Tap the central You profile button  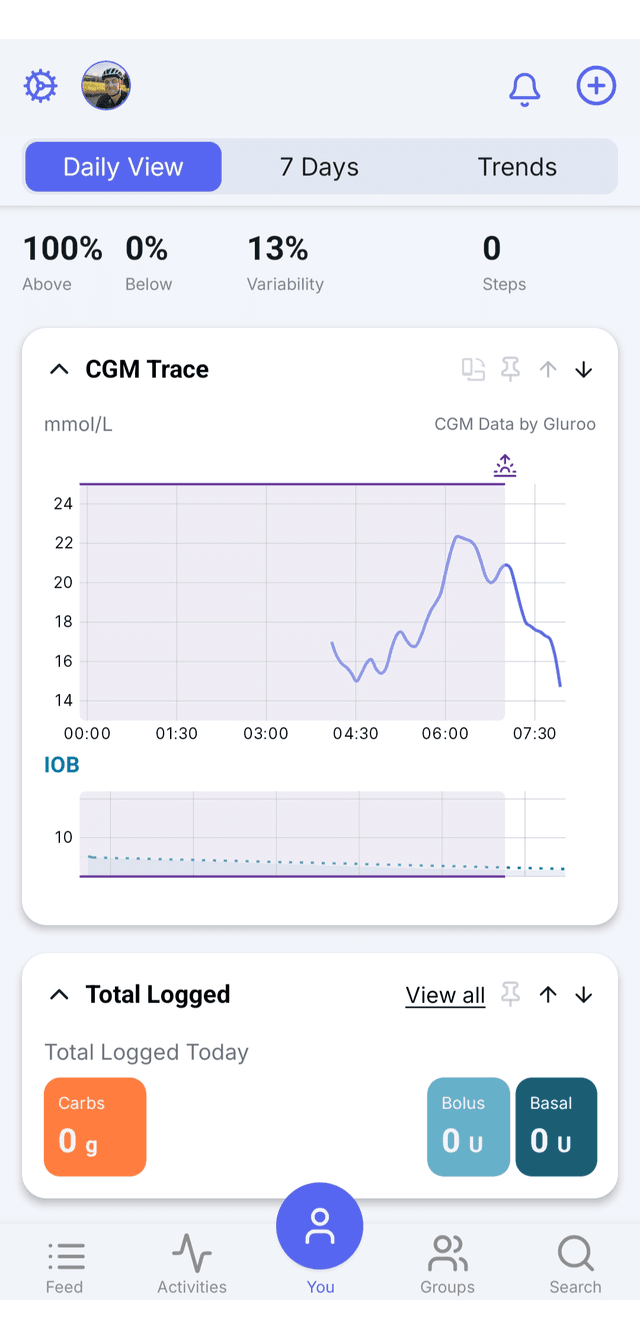320,1226
